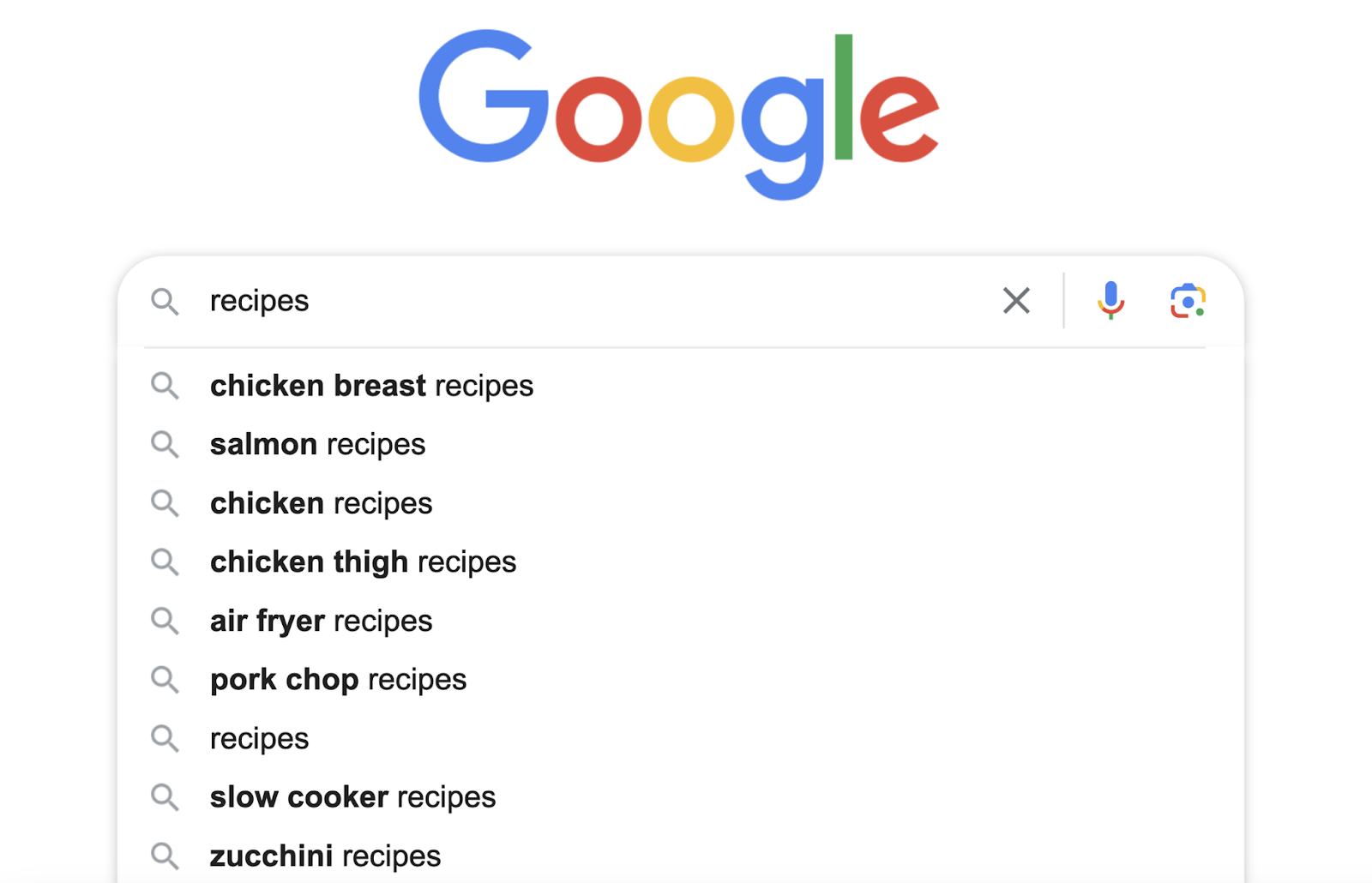Pick the zucchini recipes suggestion
The width and height of the screenshot is (1372, 883).
pos(325,856)
